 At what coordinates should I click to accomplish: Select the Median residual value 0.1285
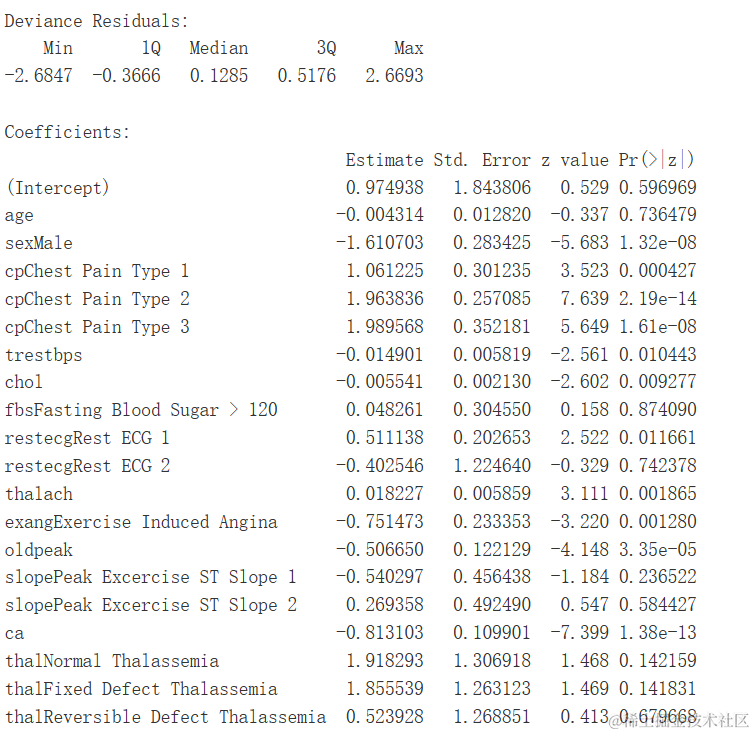(219, 76)
